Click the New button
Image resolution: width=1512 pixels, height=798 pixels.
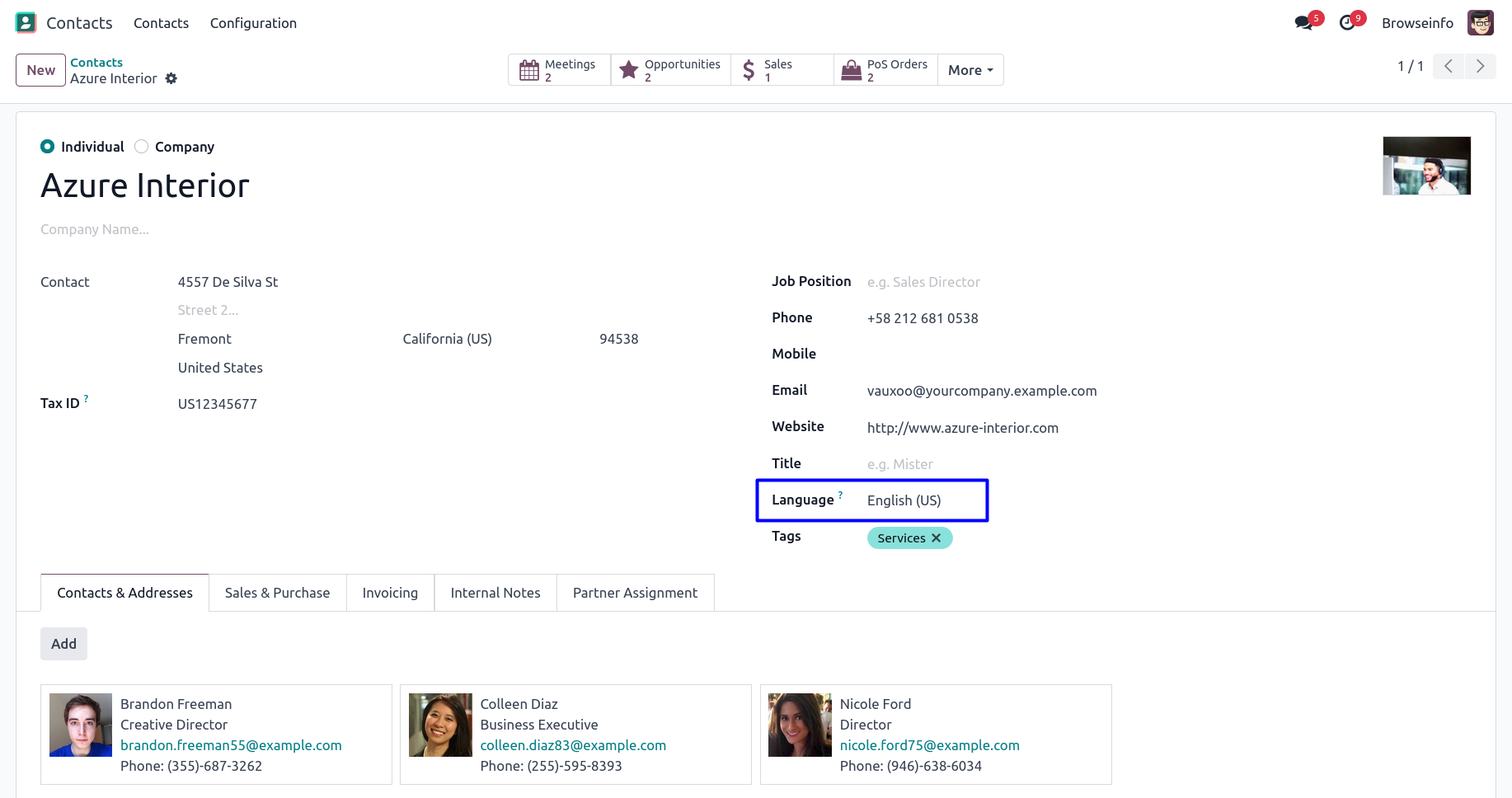click(40, 70)
